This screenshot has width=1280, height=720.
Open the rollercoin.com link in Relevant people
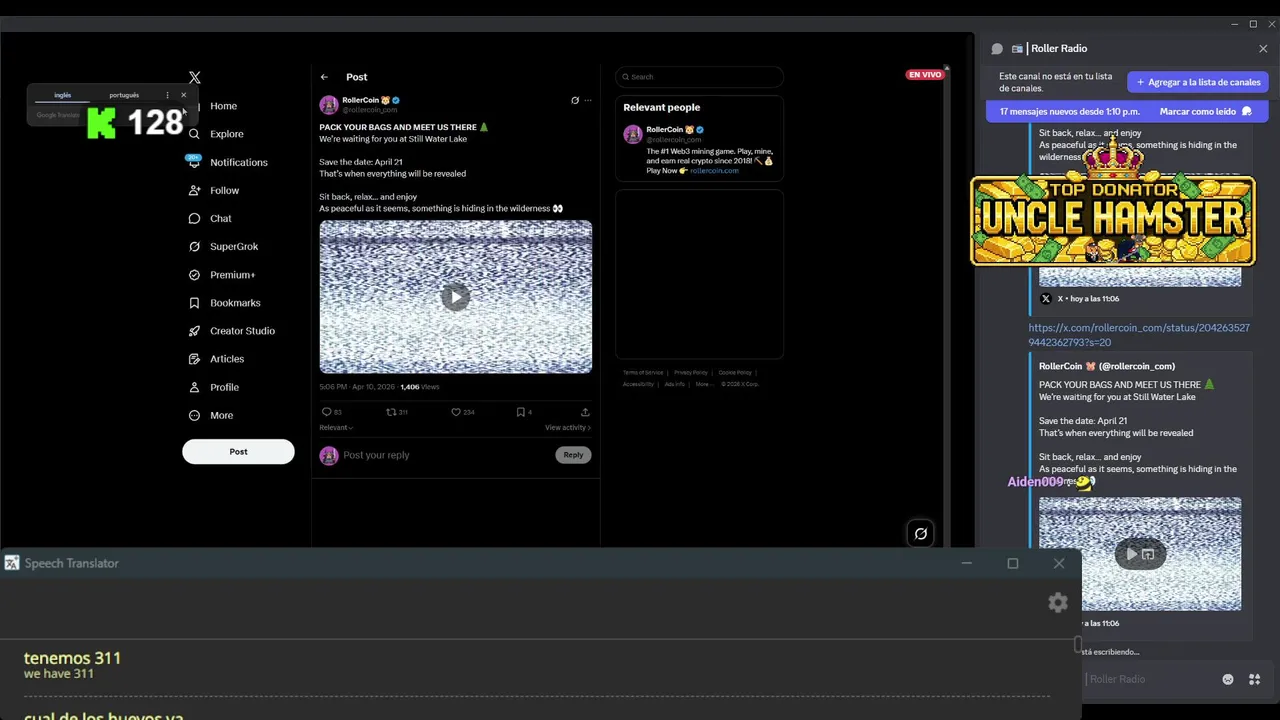[x=714, y=171]
